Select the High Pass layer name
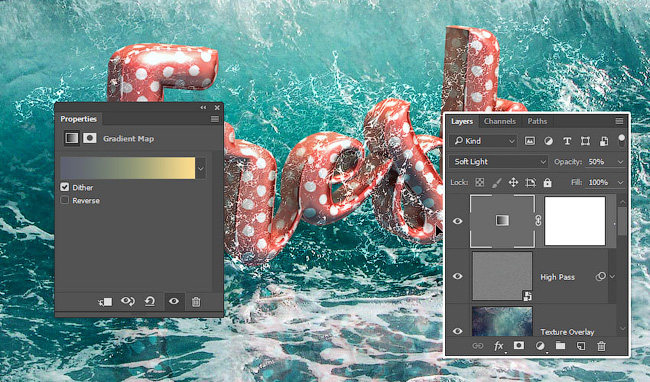Viewport: 650px width, 382px height. pyautogui.click(x=558, y=277)
